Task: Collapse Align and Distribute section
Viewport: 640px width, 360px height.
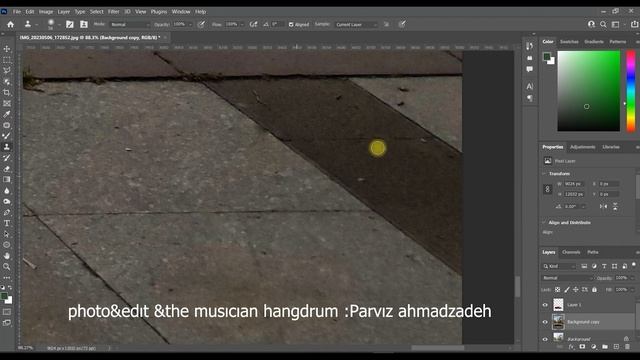Action: (544, 223)
